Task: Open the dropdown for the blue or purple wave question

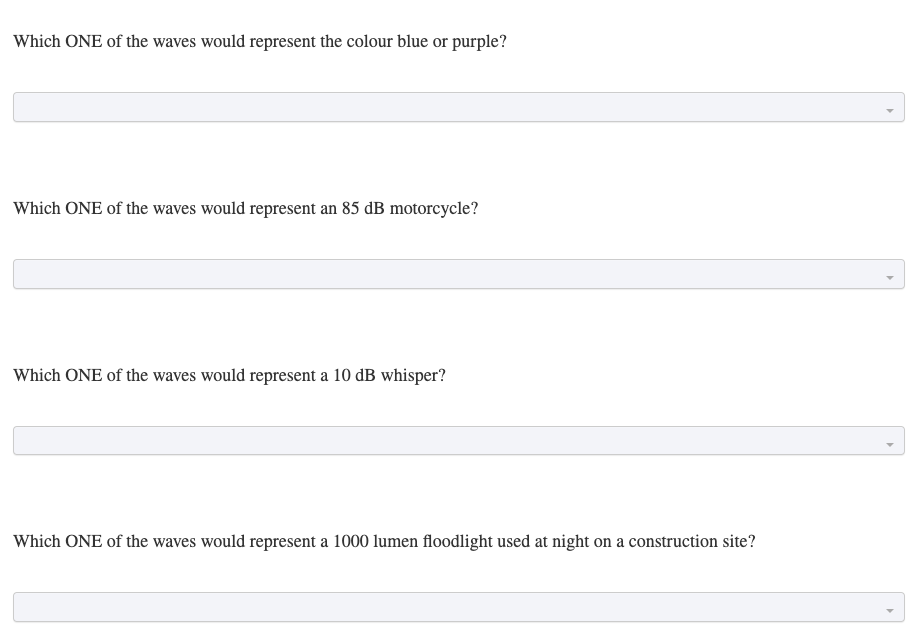Action: pyautogui.click(x=457, y=107)
